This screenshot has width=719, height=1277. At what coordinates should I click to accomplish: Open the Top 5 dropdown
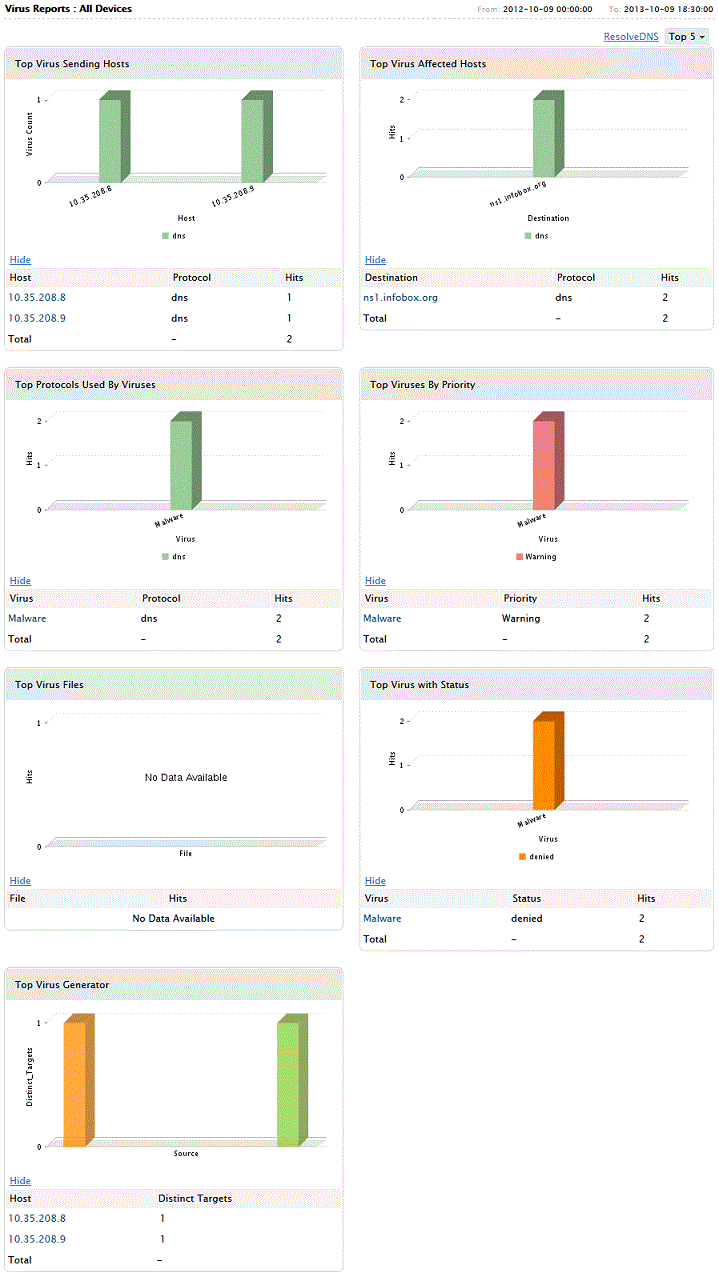pyautogui.click(x=687, y=37)
